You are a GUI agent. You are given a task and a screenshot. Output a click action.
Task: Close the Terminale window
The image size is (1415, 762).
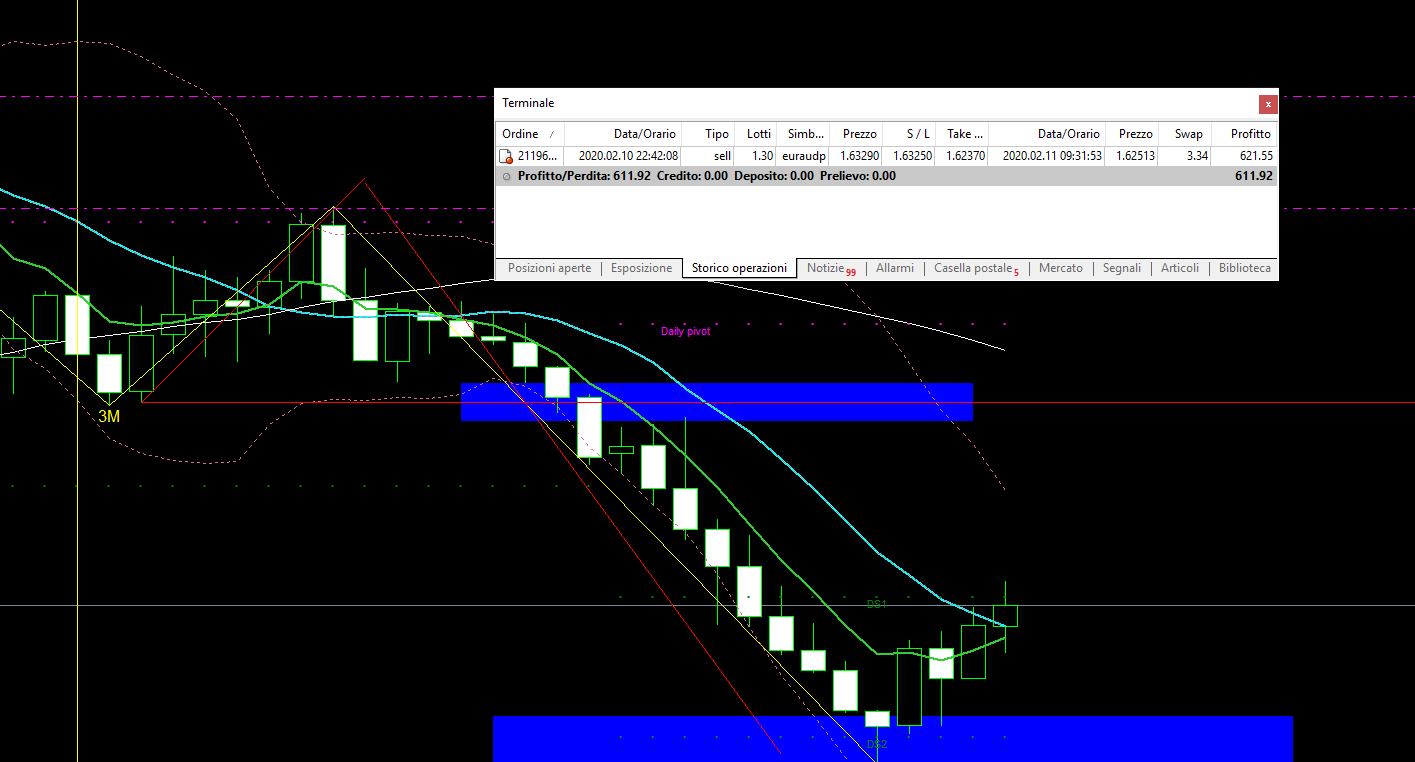pyautogui.click(x=1267, y=104)
